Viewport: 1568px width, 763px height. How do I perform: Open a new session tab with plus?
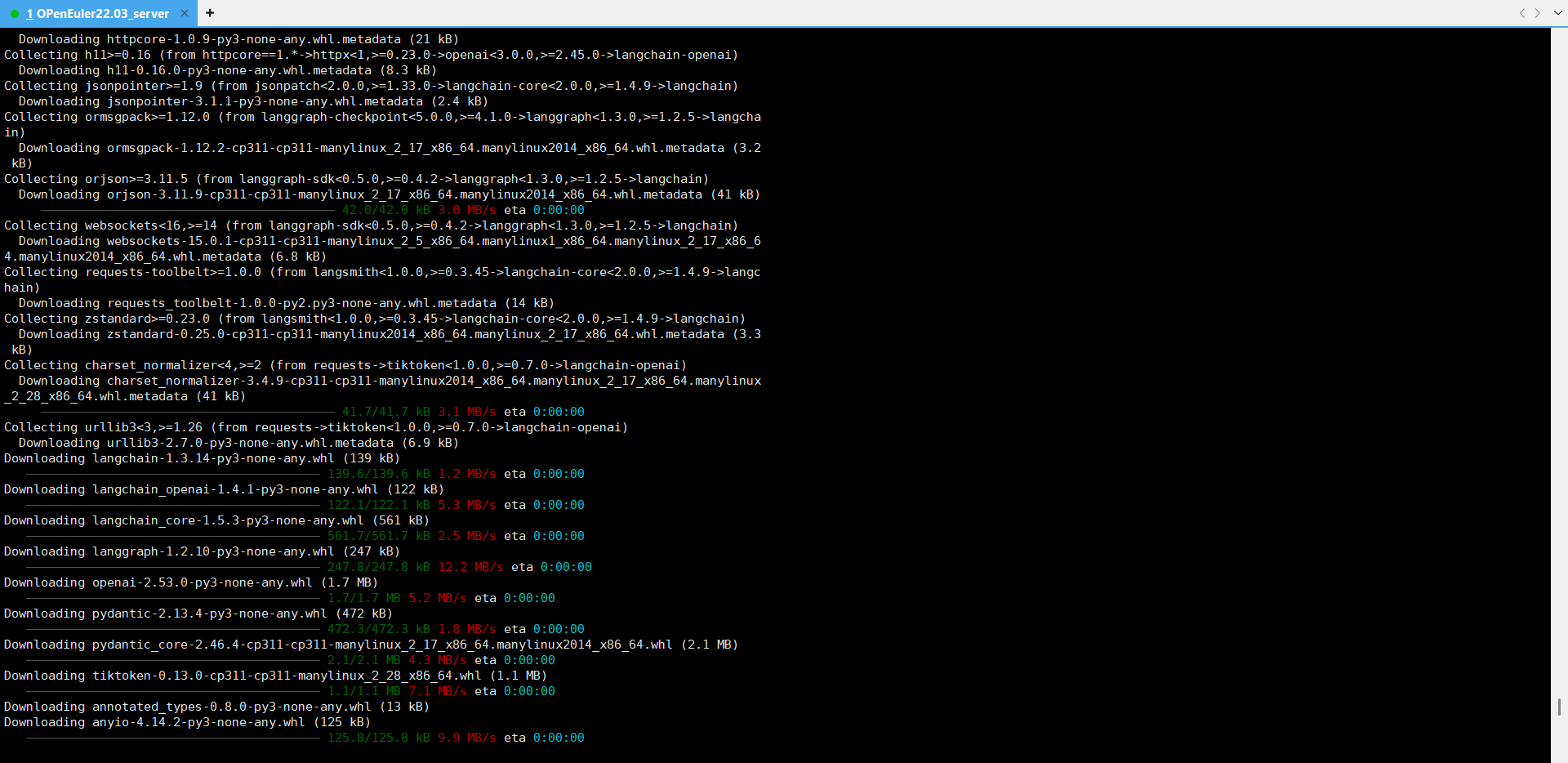(x=210, y=13)
